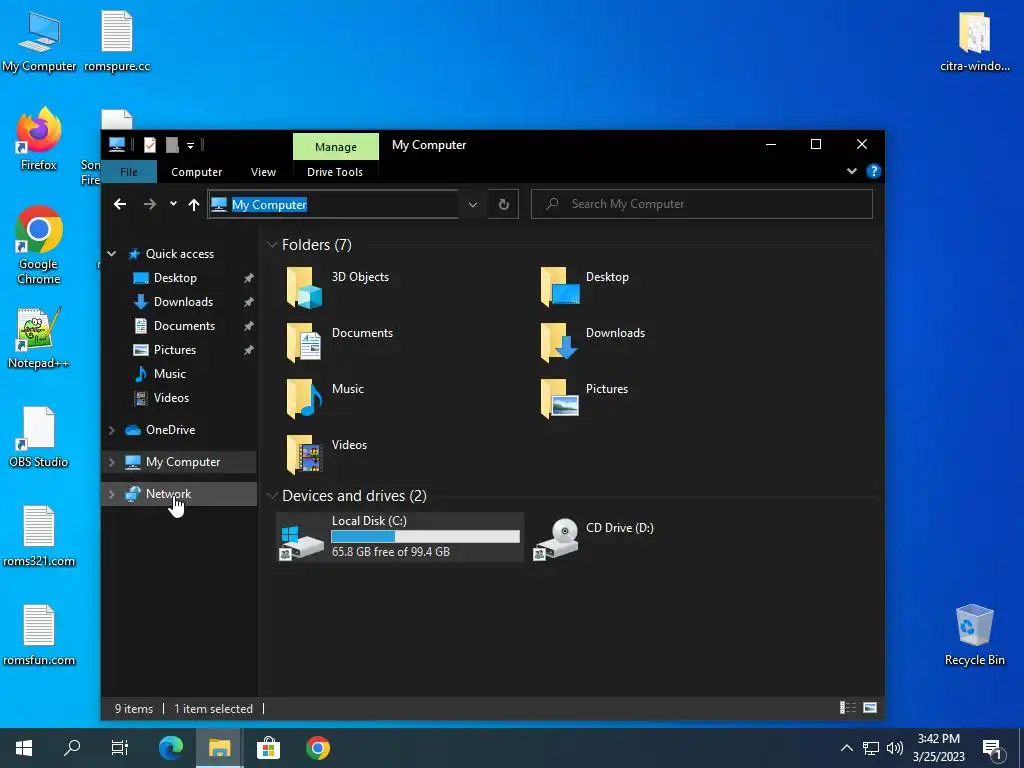
Task: Click the 3:42 PM taskbar clock
Action: (x=938, y=739)
